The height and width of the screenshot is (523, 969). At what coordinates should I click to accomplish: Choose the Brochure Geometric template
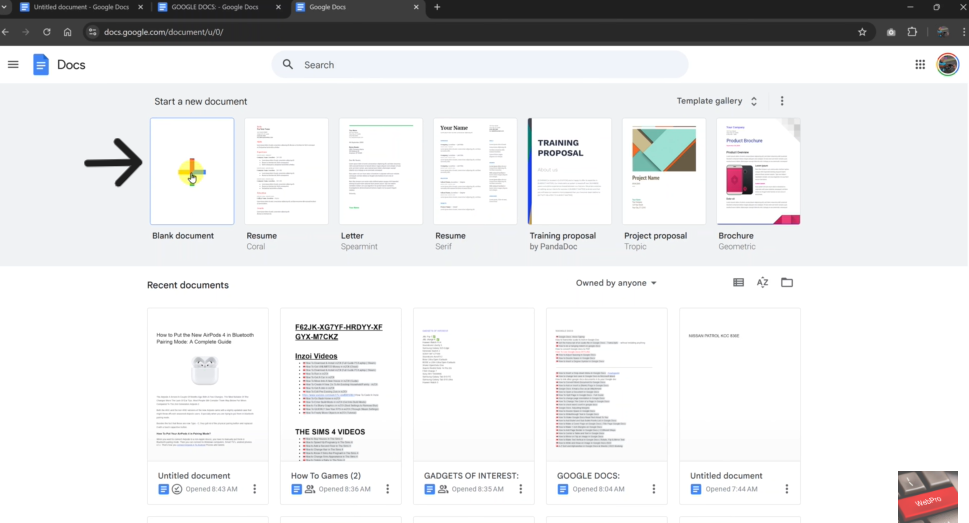tap(758, 171)
